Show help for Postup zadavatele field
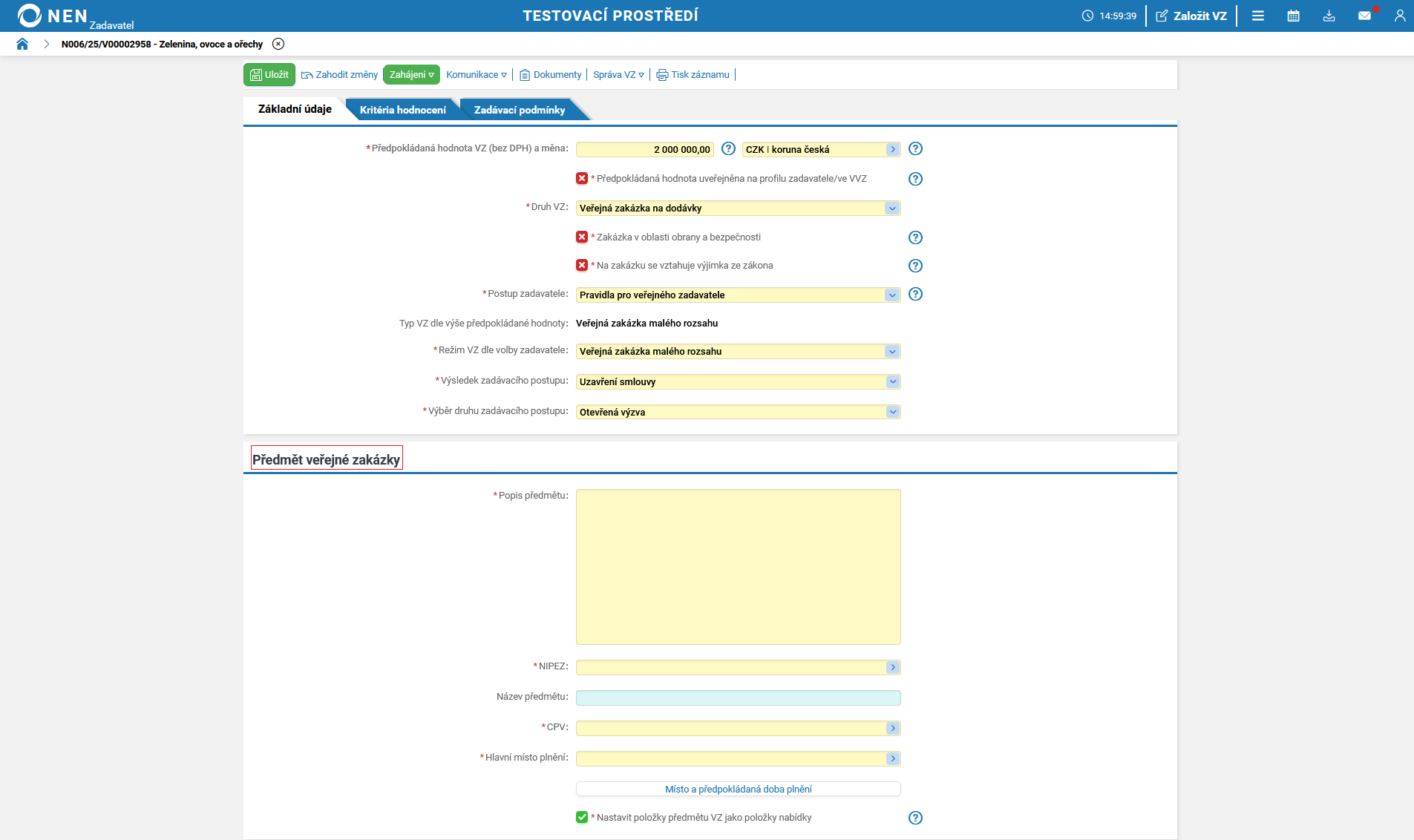The width and height of the screenshot is (1414, 840). pyautogui.click(x=915, y=295)
